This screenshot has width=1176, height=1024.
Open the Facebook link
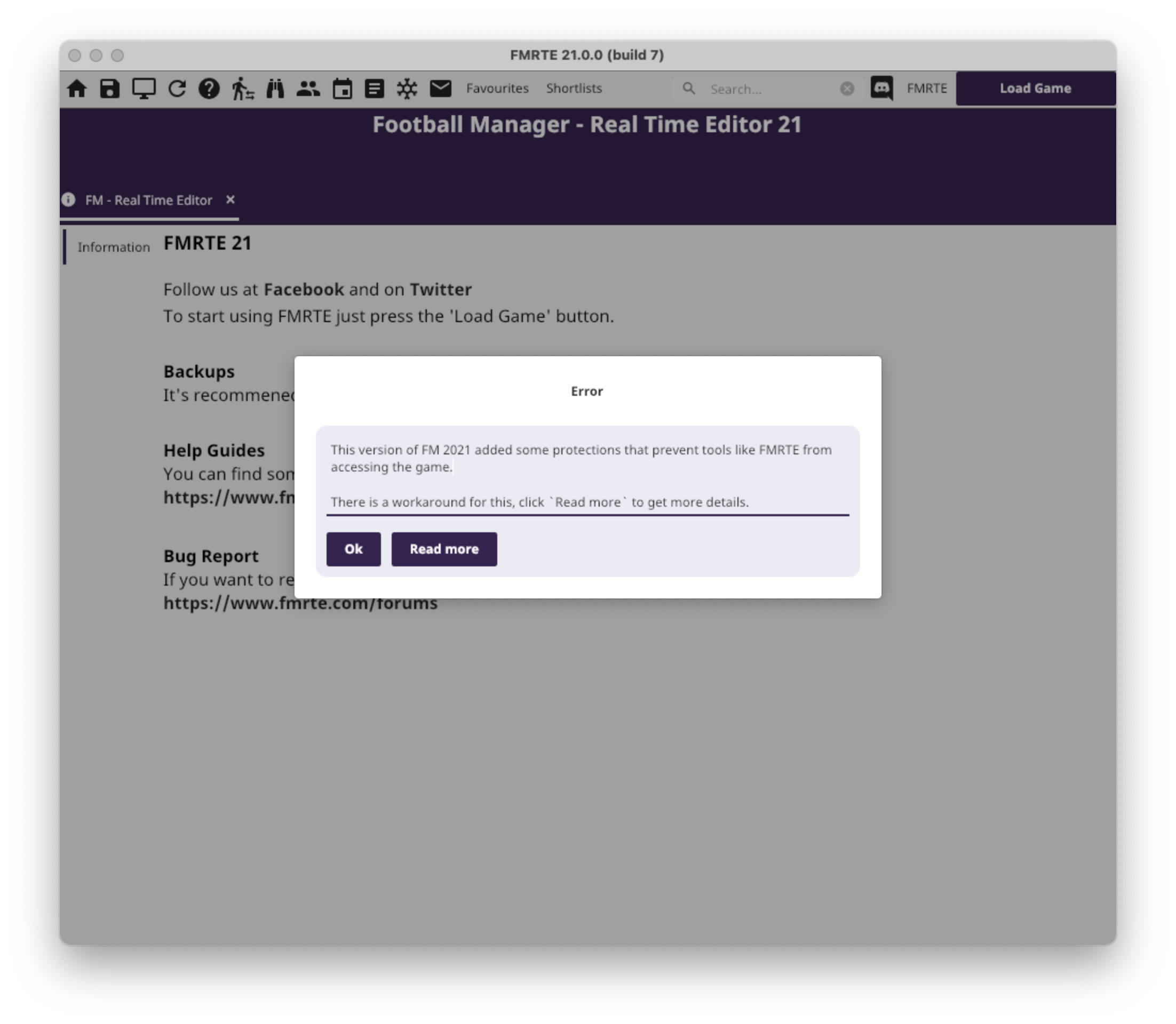pyautogui.click(x=304, y=290)
